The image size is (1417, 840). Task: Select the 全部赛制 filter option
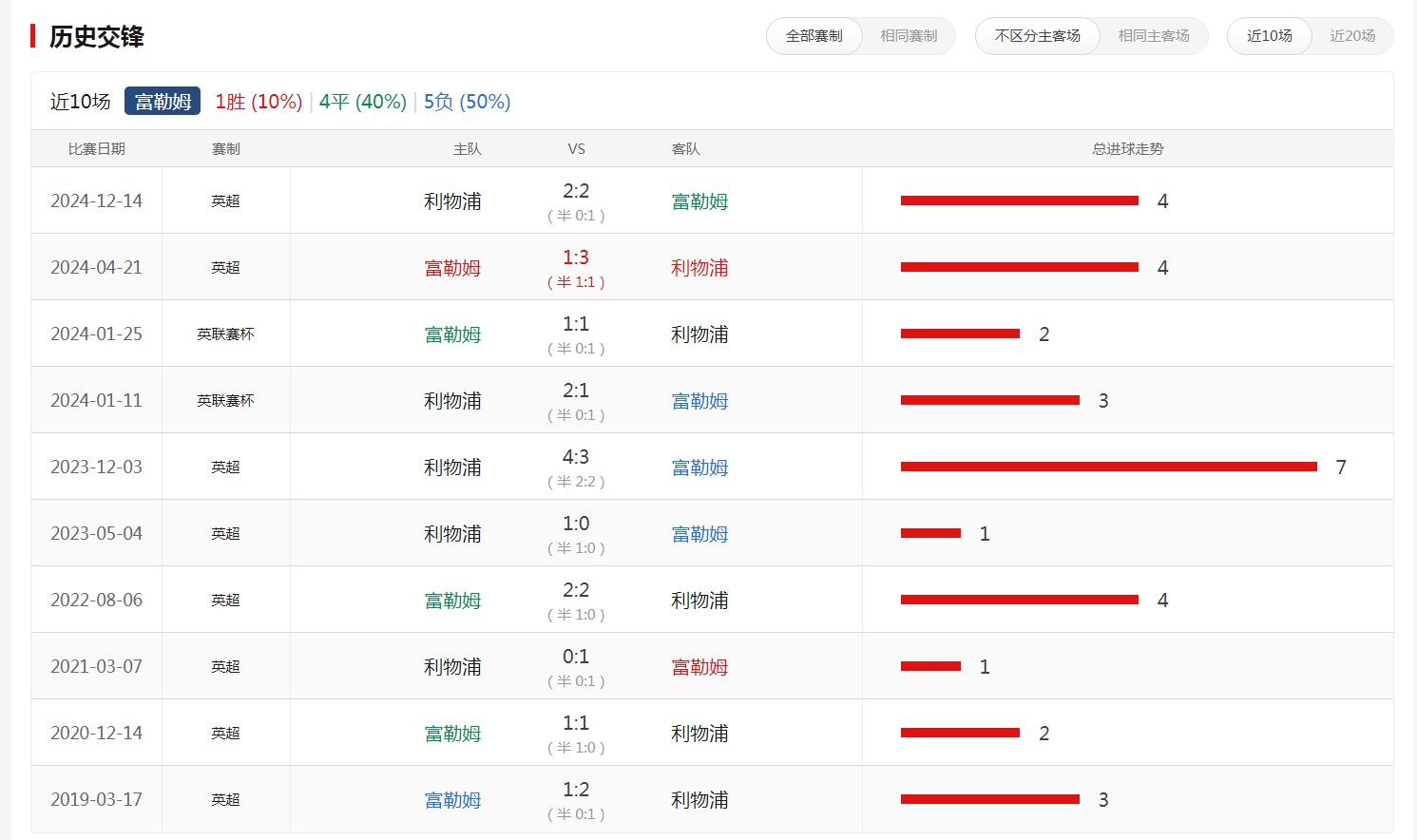pos(814,36)
